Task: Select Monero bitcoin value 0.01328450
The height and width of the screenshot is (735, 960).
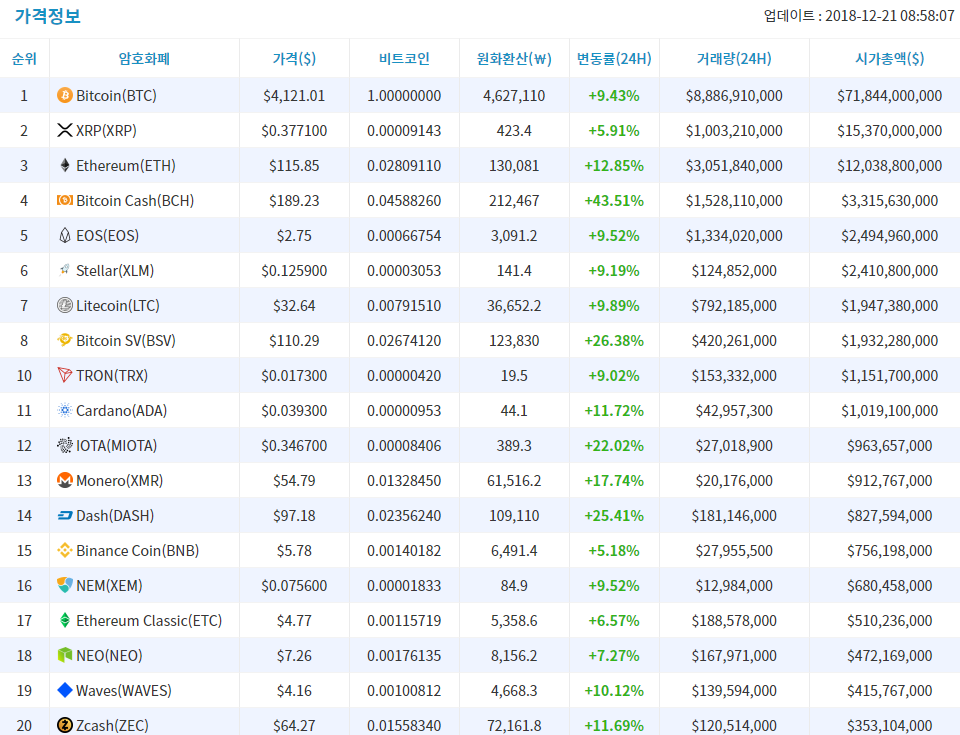Action: (404, 480)
